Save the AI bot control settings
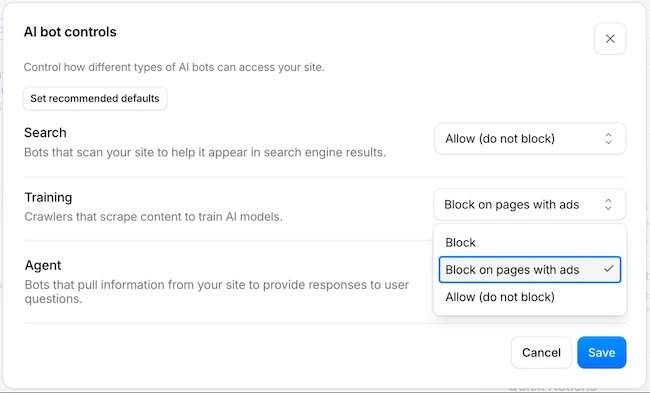650x393 pixels. pyautogui.click(x=601, y=352)
